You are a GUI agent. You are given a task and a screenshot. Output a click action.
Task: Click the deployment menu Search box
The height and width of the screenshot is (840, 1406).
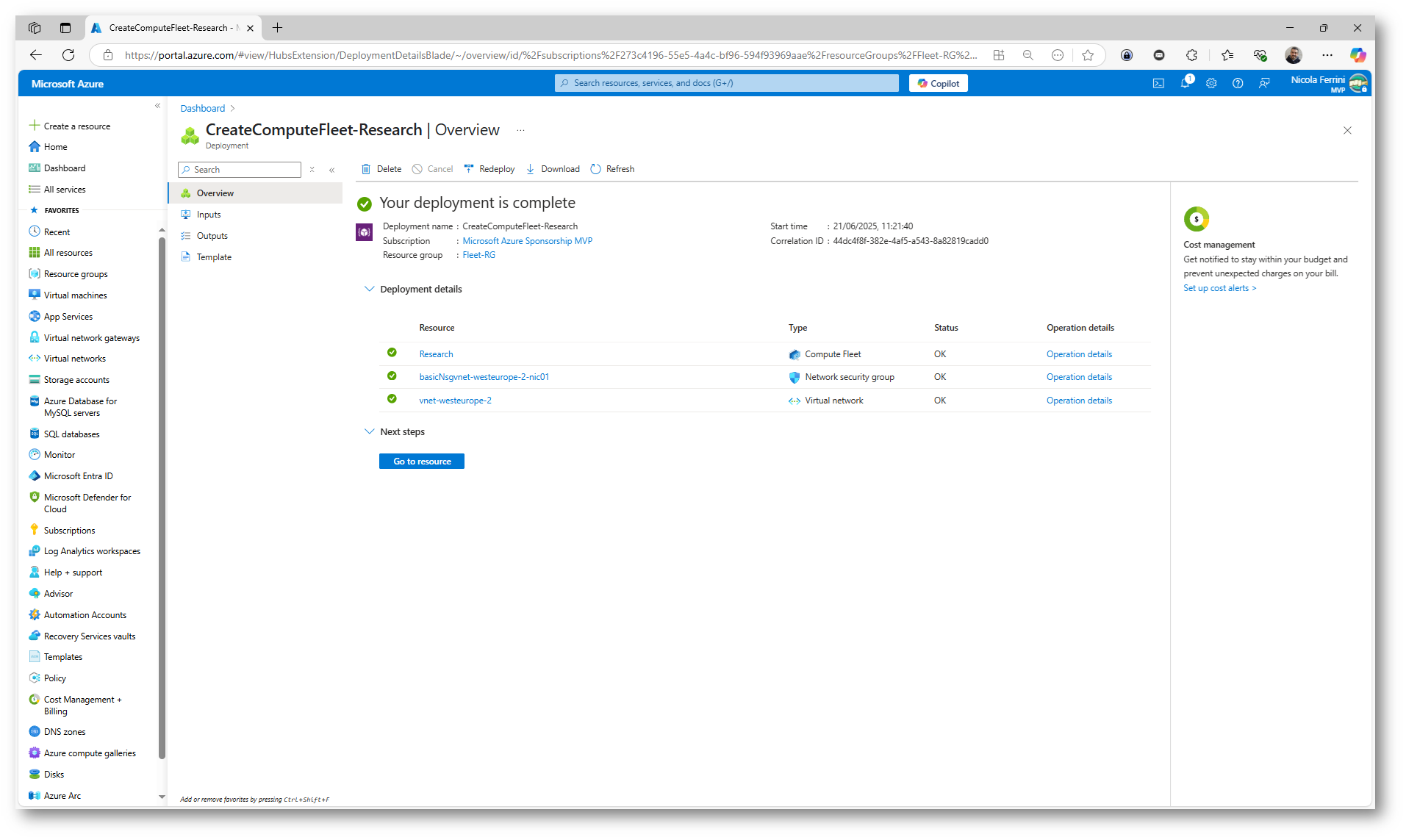click(x=240, y=170)
